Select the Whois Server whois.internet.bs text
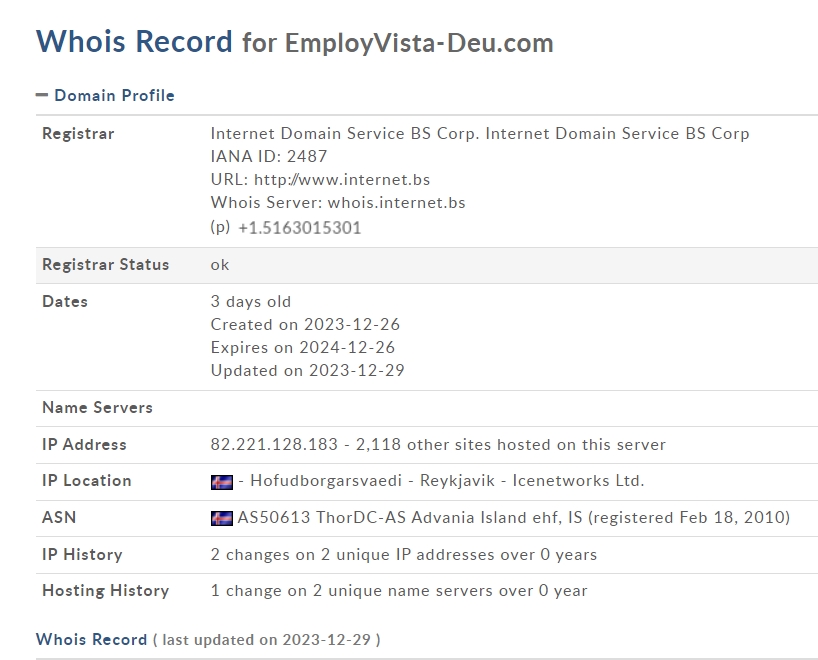Screen dimensions: 818x660 (338, 202)
